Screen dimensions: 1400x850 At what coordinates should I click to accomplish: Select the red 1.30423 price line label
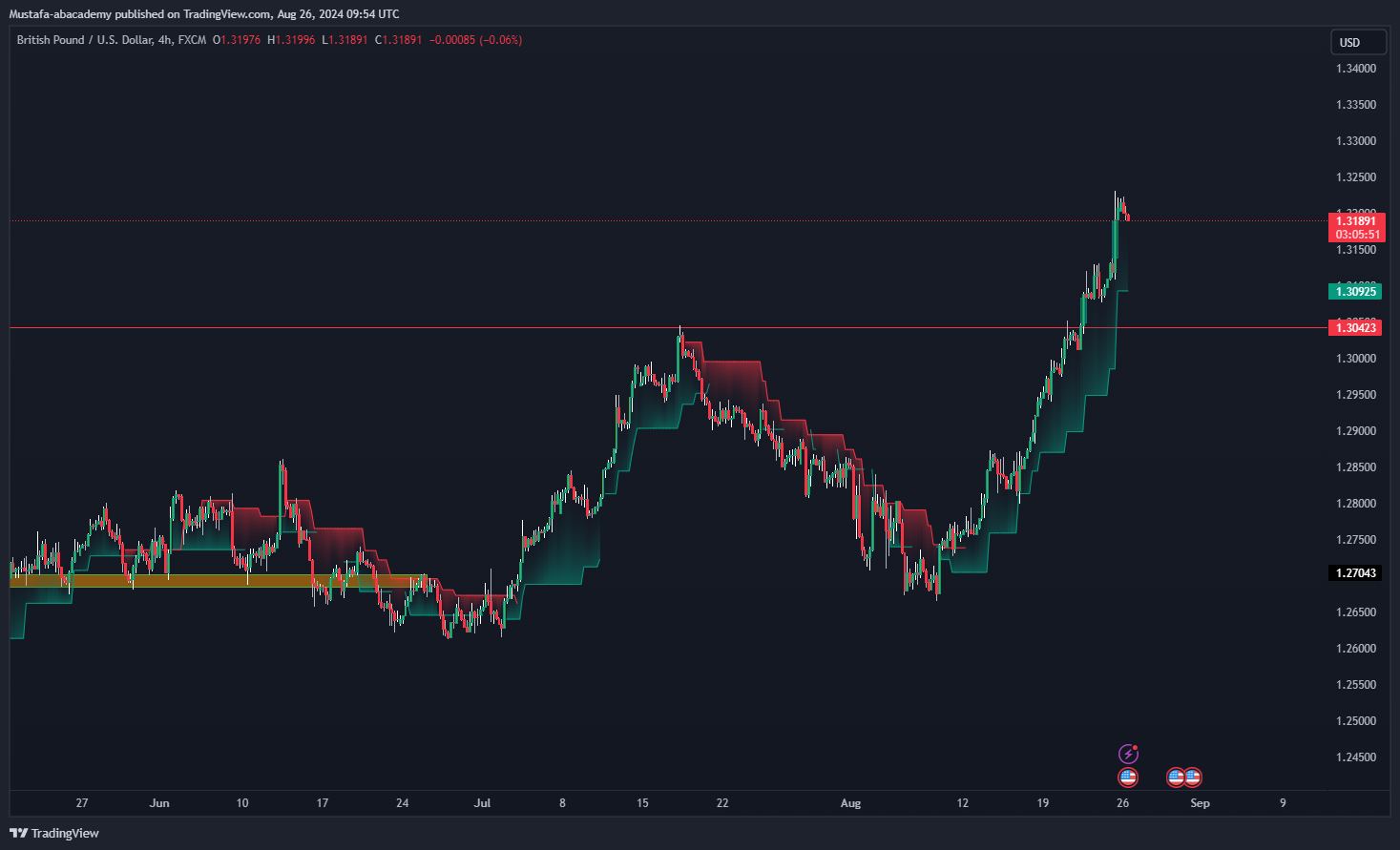[x=1355, y=328]
